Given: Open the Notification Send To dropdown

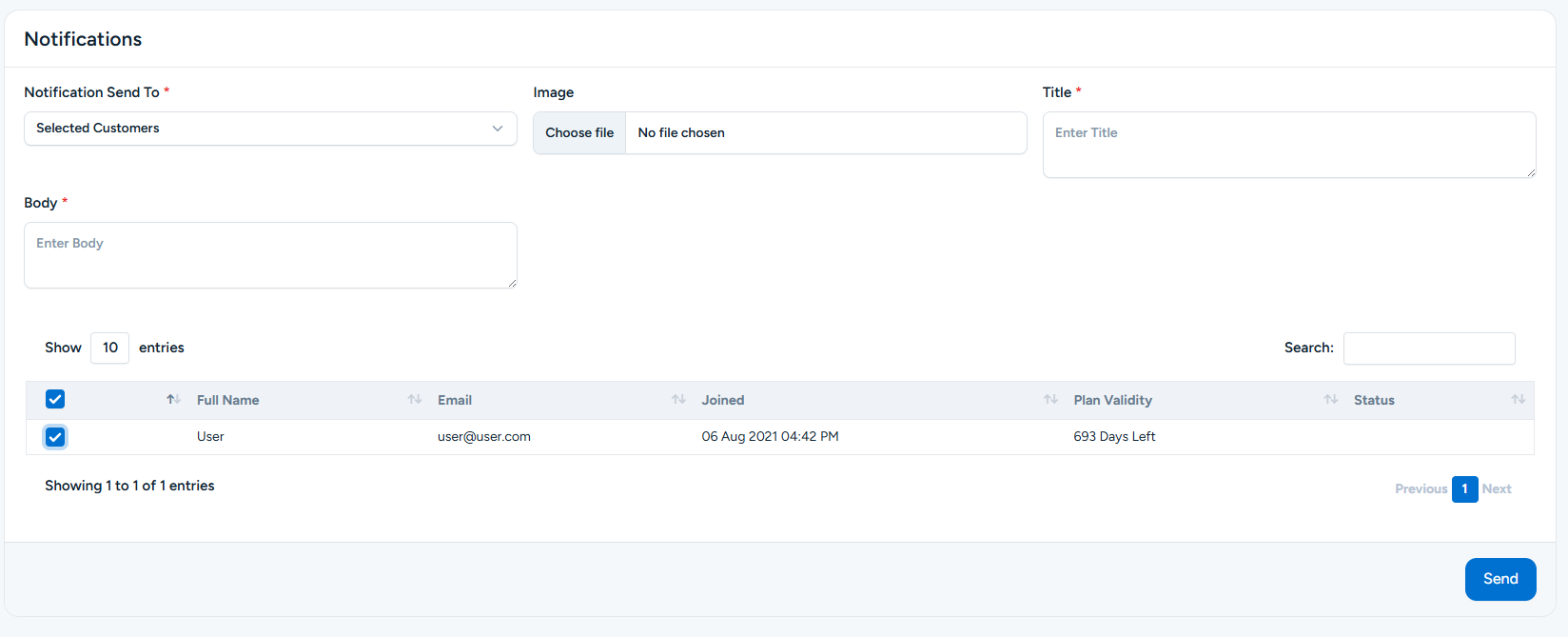Looking at the screenshot, I should pyautogui.click(x=270, y=129).
